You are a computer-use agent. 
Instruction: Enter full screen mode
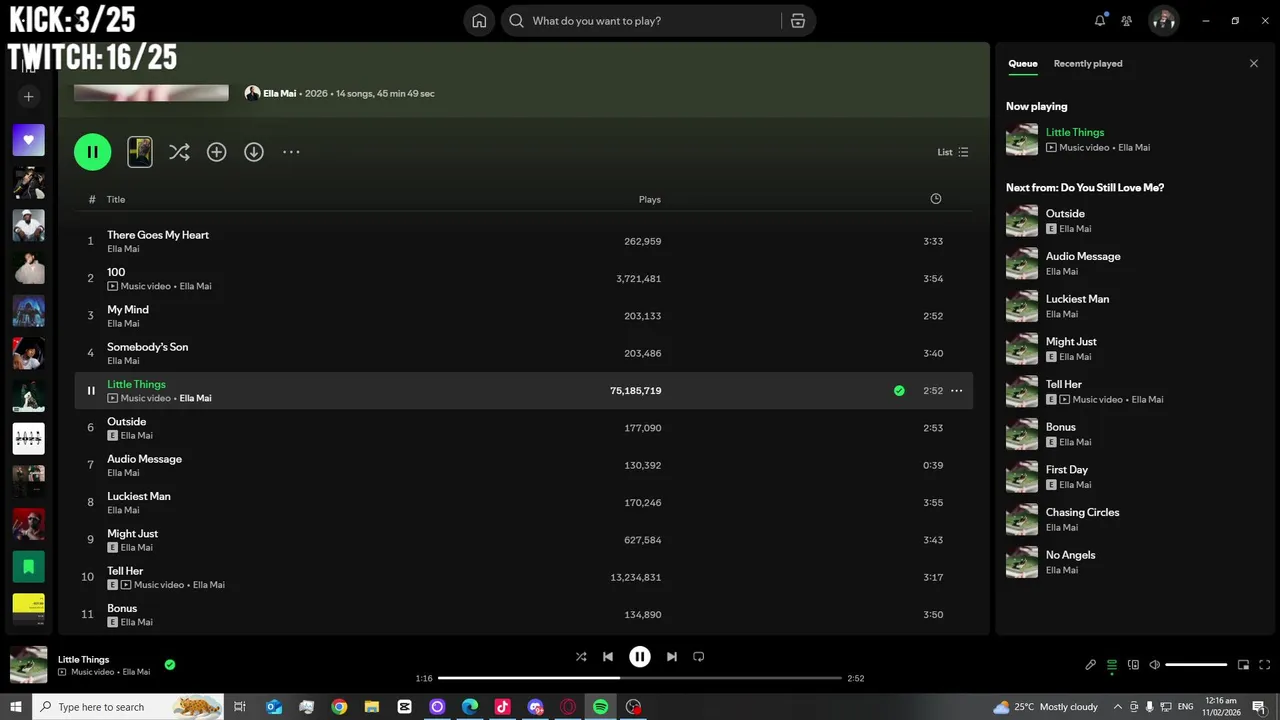pyautogui.click(x=1265, y=665)
